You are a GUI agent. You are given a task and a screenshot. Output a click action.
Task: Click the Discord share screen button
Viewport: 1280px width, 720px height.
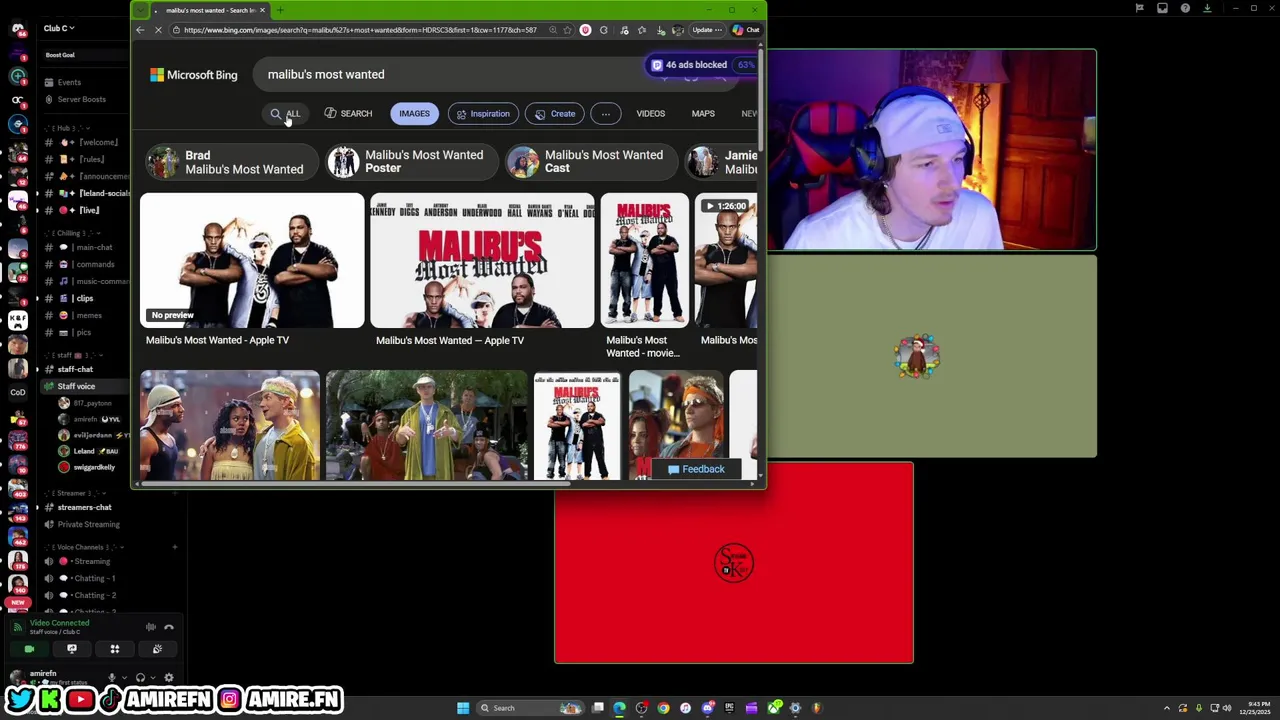coord(72,649)
